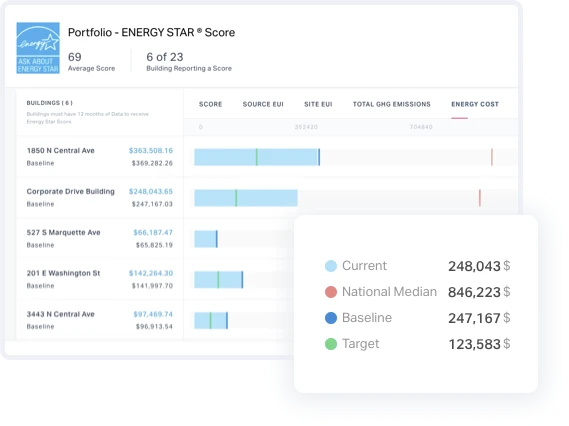The height and width of the screenshot is (426, 569).
Task: Click the 123,583 Target value
Action: pos(475,344)
